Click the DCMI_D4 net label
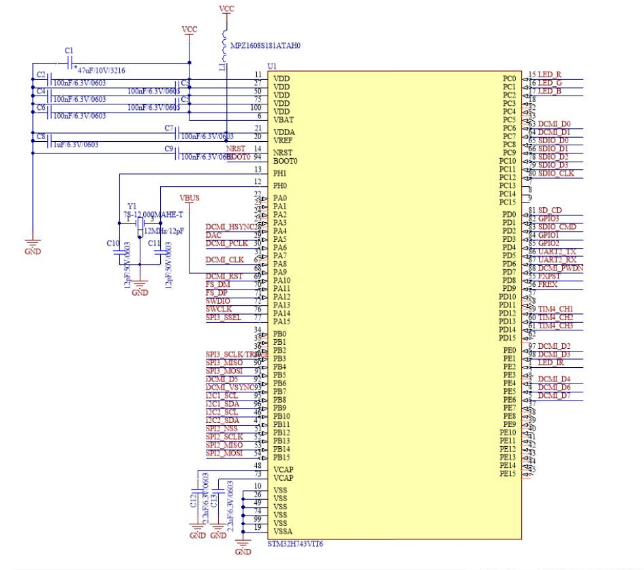 click(554, 379)
